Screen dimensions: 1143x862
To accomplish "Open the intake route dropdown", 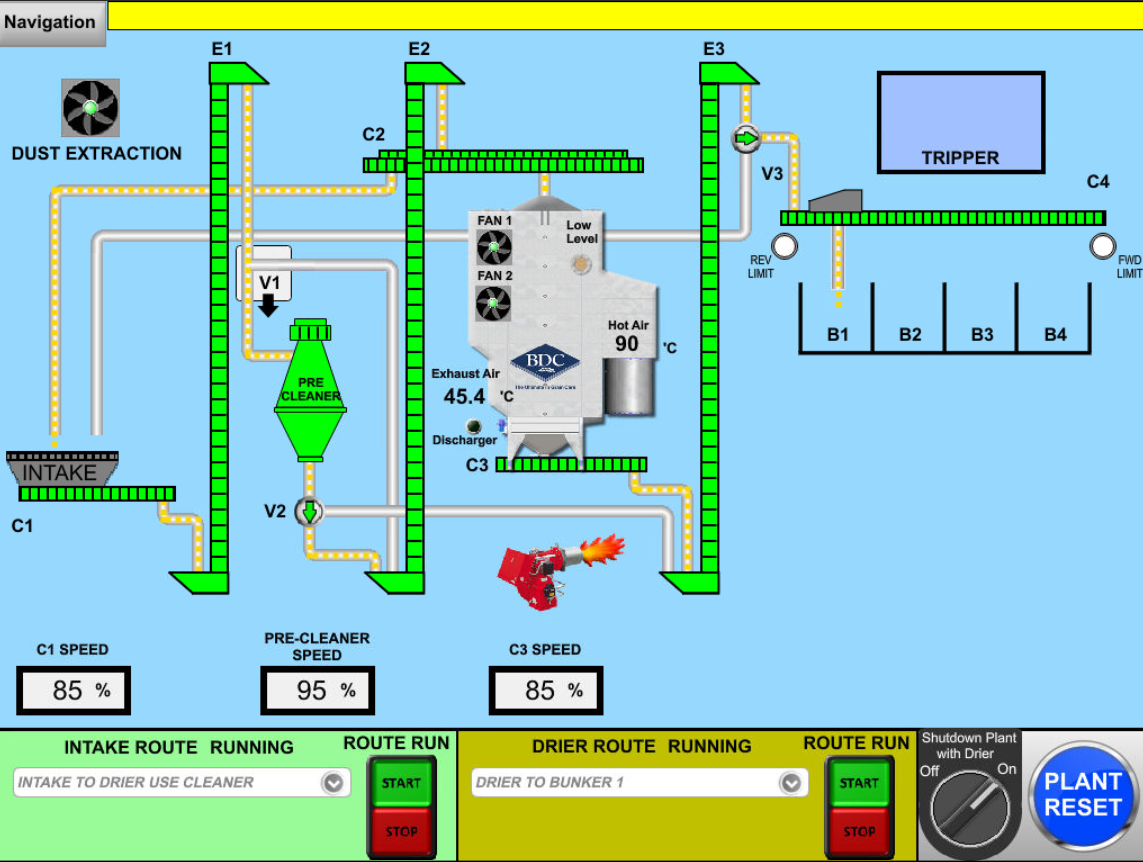I will (332, 783).
